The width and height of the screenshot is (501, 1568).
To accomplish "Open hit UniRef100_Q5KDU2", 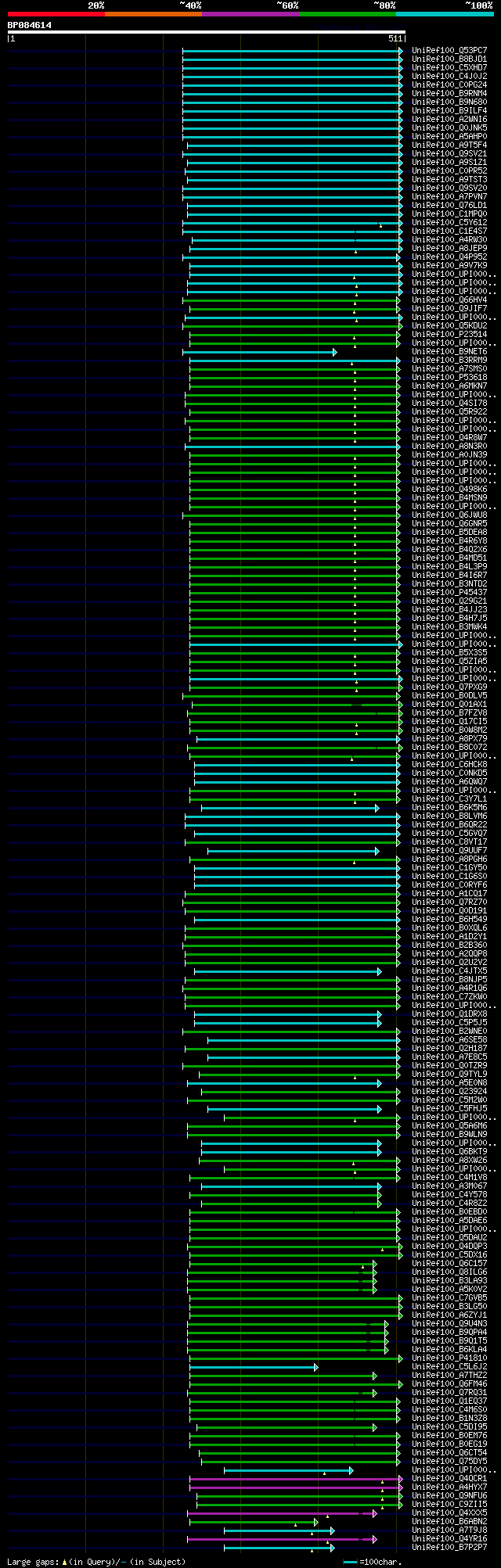I will click(x=449, y=326).
